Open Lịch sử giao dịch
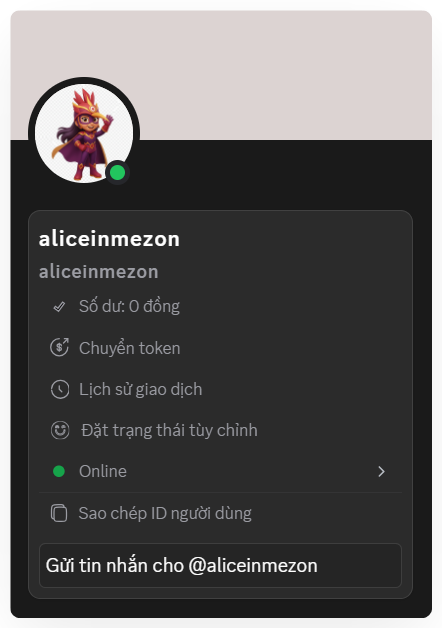Viewport: 442px width, 628px height. pos(220,389)
